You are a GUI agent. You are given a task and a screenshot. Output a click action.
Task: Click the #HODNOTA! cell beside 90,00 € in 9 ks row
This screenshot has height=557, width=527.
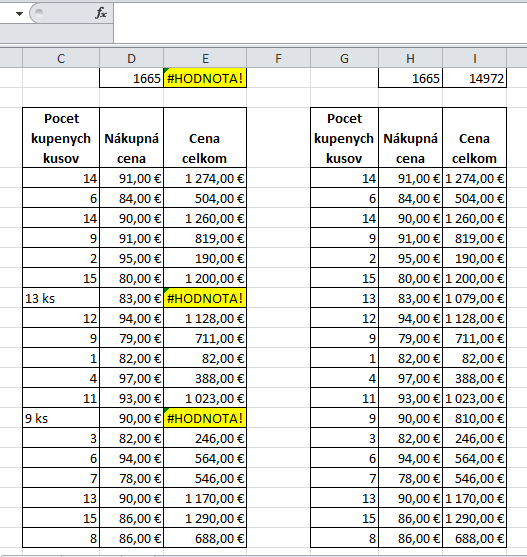[x=205, y=418]
